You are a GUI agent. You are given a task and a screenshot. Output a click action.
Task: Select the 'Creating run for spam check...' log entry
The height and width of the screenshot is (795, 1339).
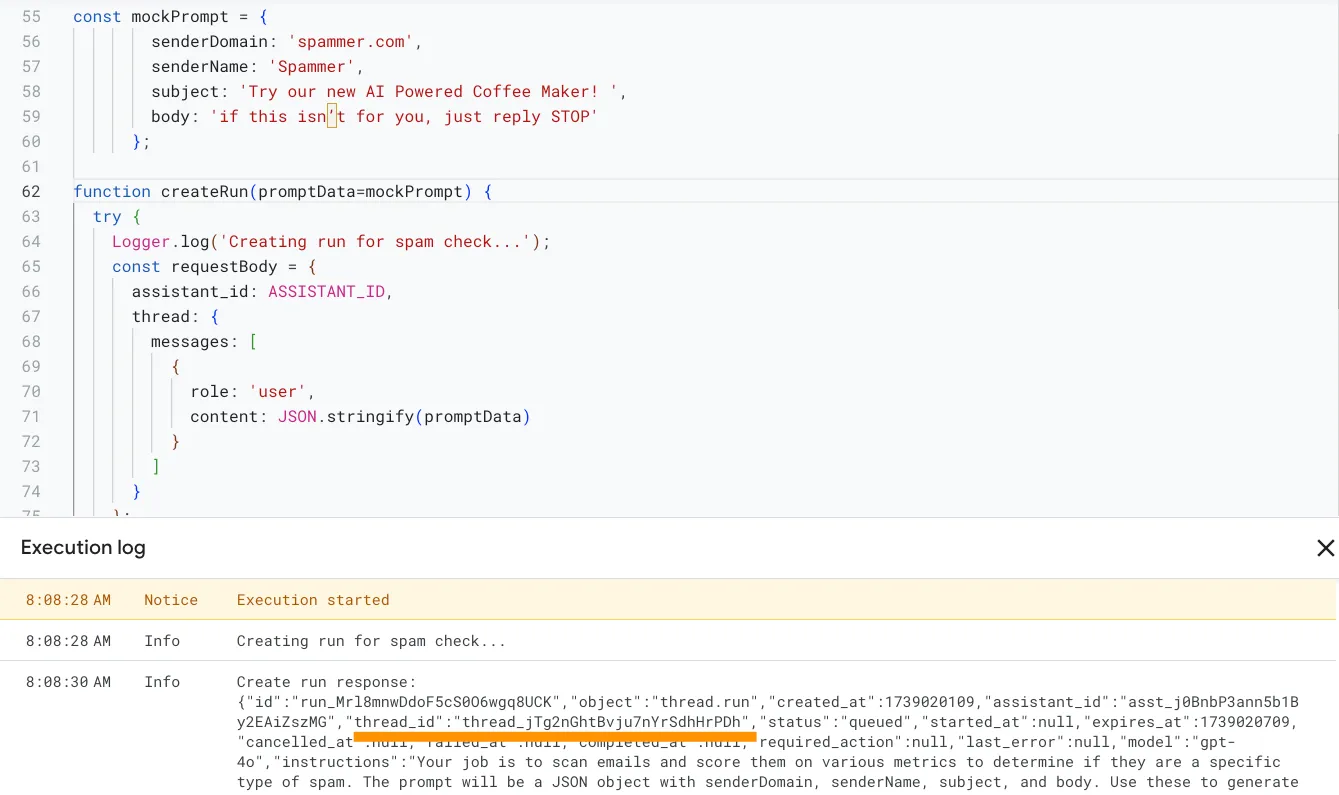(371, 641)
